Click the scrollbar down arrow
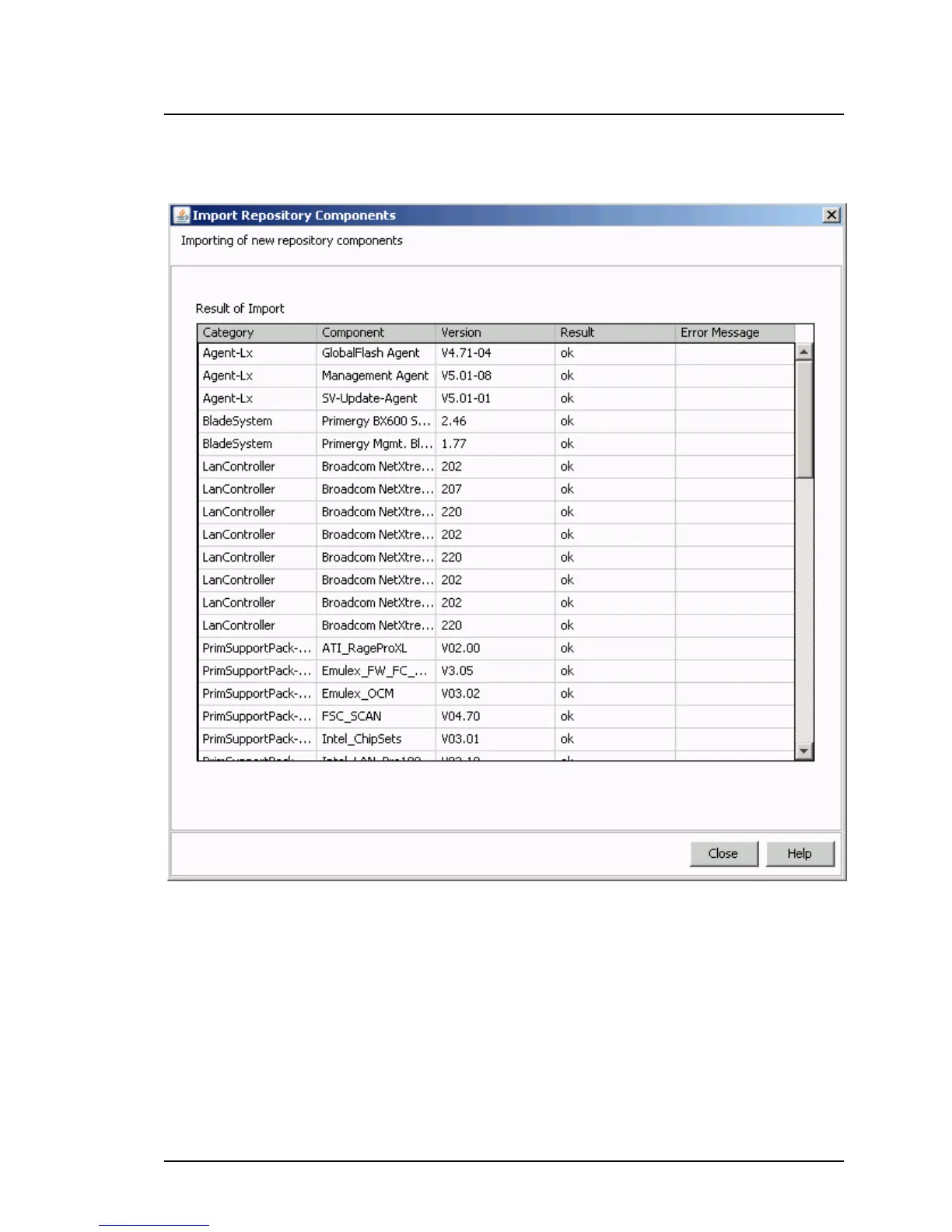 [x=804, y=751]
